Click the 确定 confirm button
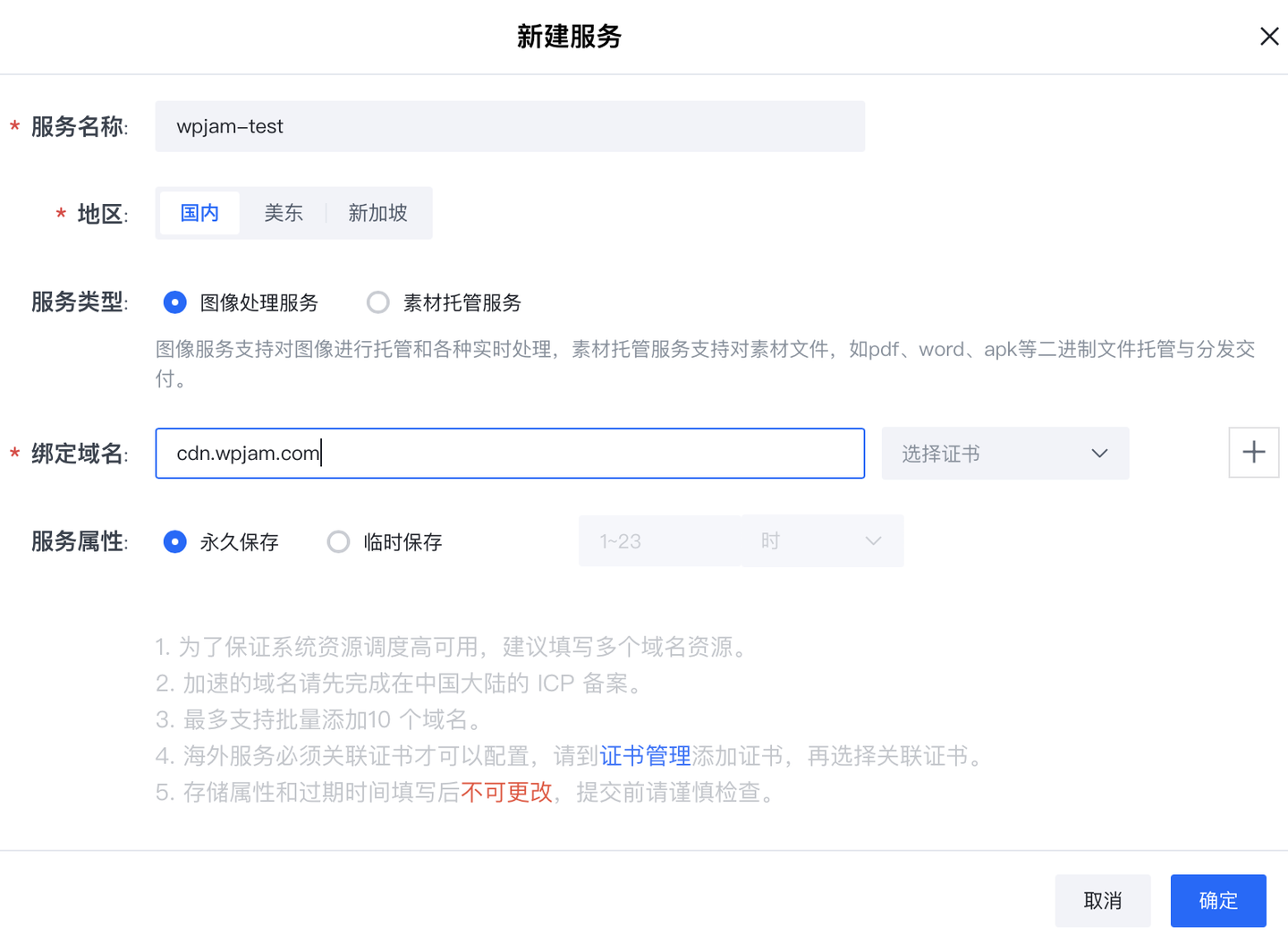Image resolution: width=1288 pixels, height=943 pixels. (x=1218, y=901)
